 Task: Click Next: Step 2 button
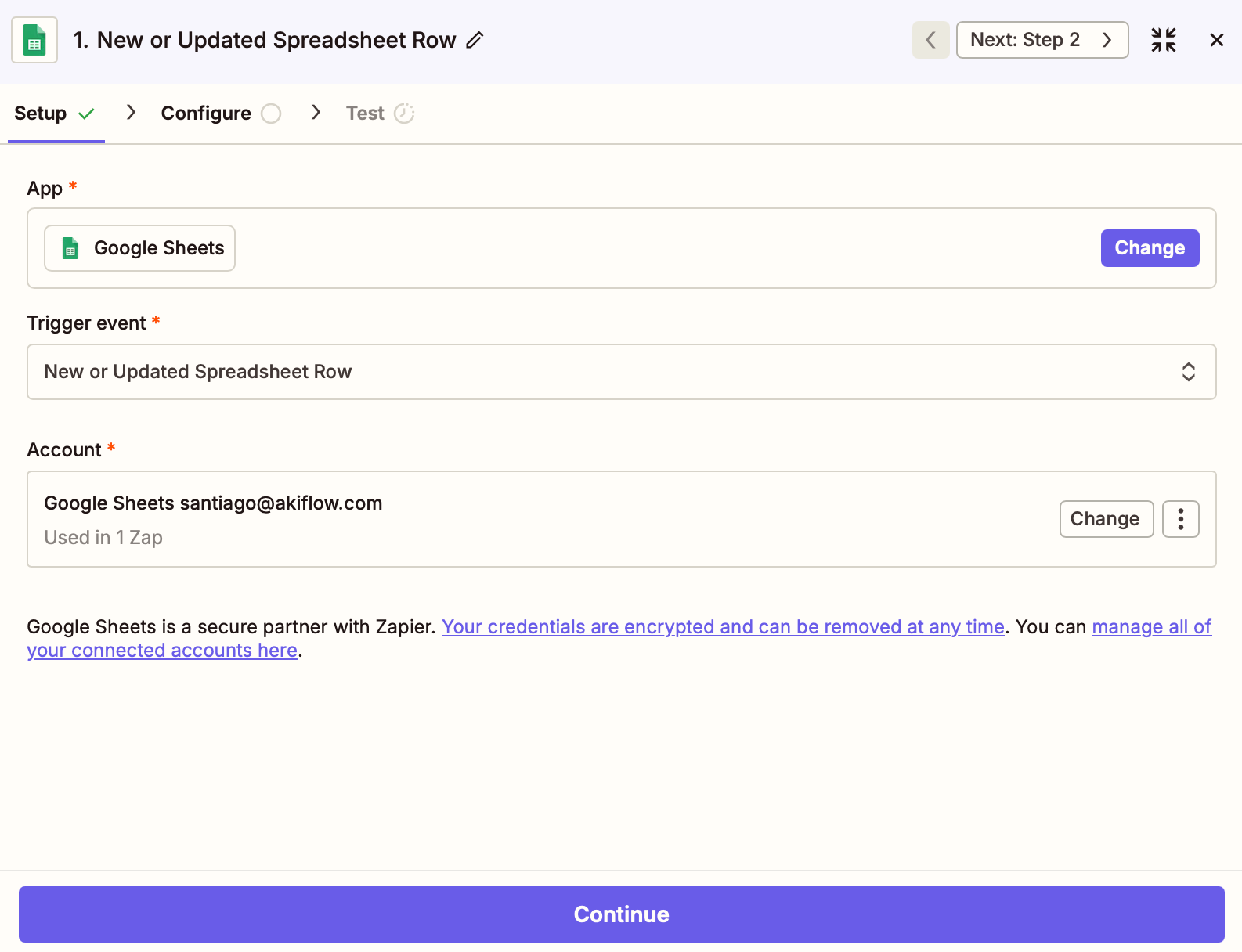coord(1042,40)
